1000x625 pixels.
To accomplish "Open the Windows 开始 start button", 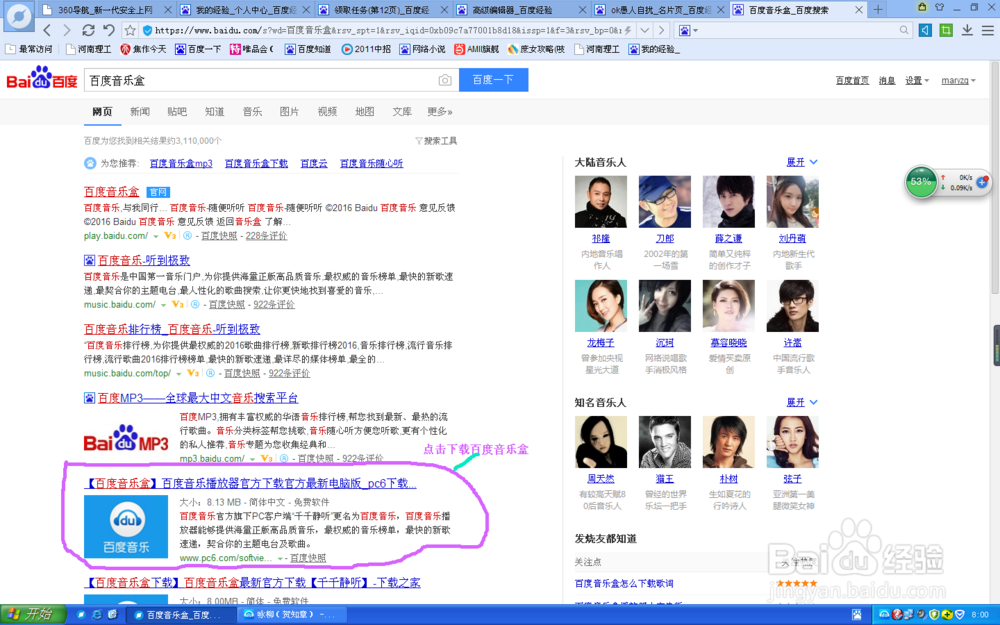I will coord(33,614).
